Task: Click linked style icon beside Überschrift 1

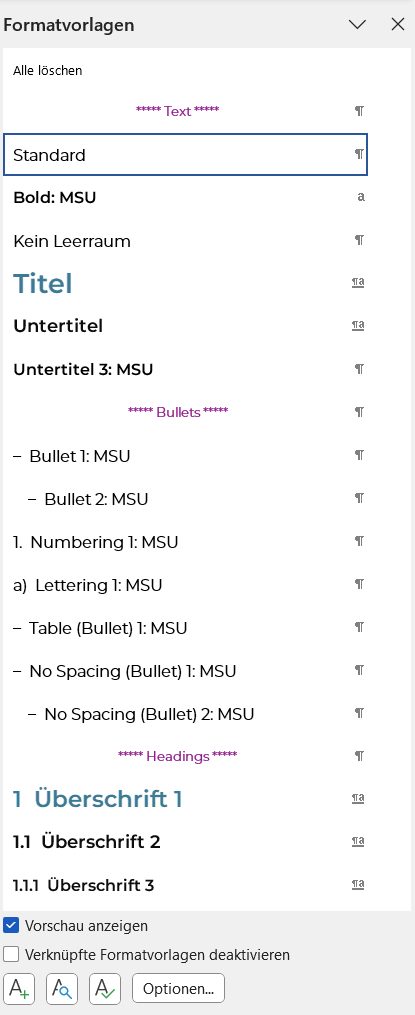Action: (x=358, y=798)
